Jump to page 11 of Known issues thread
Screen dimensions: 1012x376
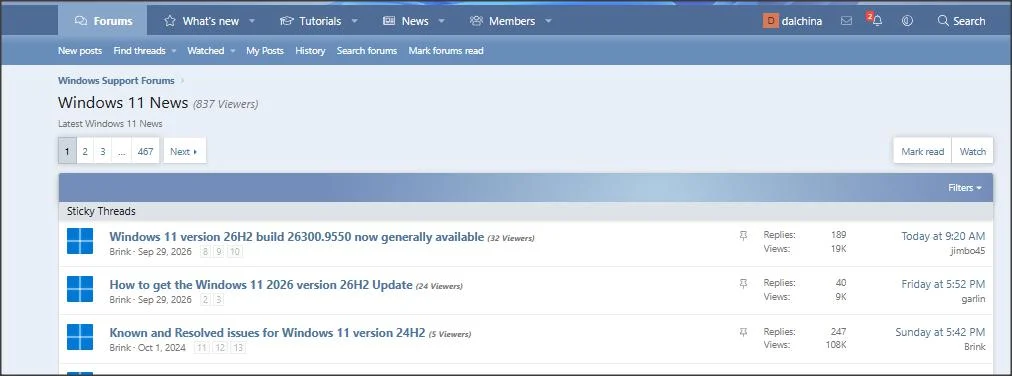click(201, 348)
